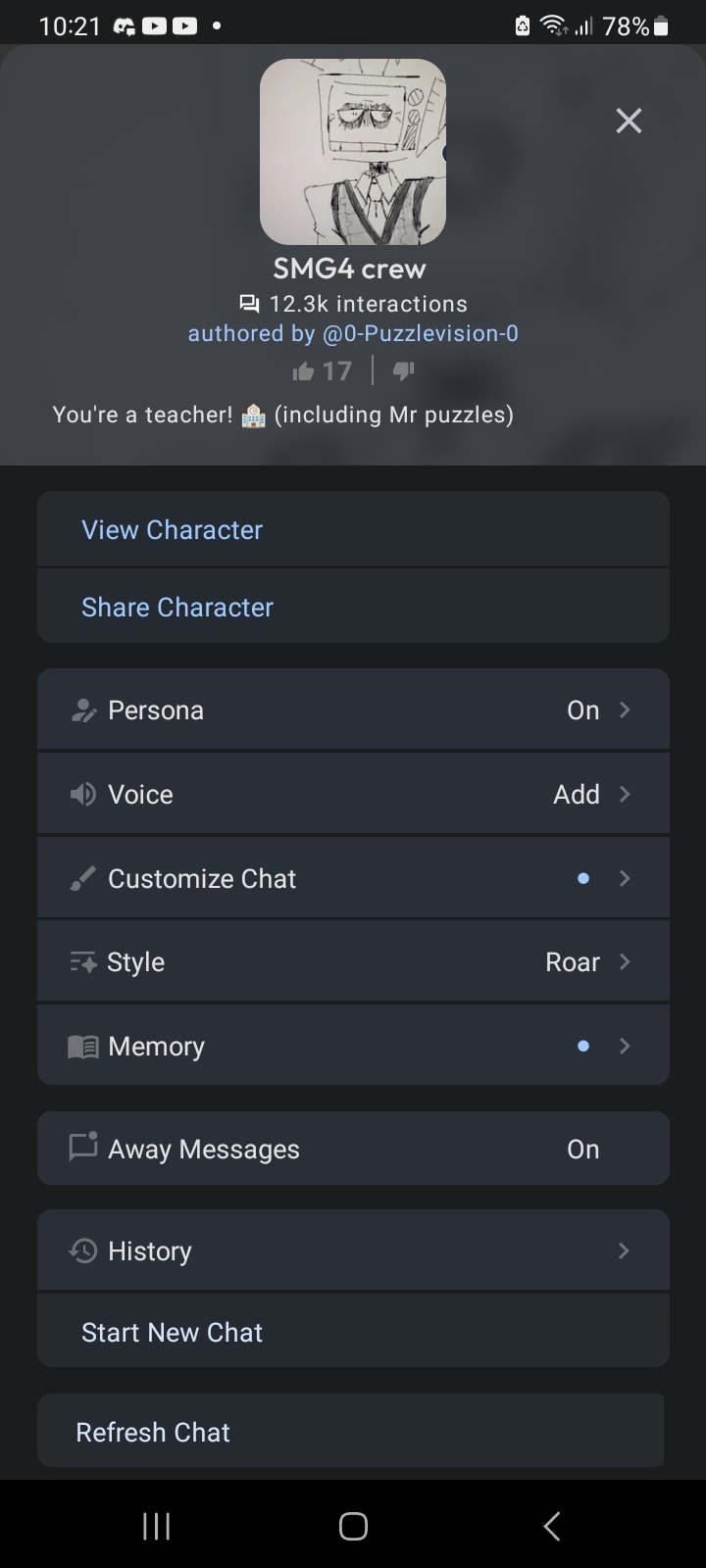Screen dimensions: 706x1568
Task: Open the Memory row chevron
Action: pos(625,1046)
